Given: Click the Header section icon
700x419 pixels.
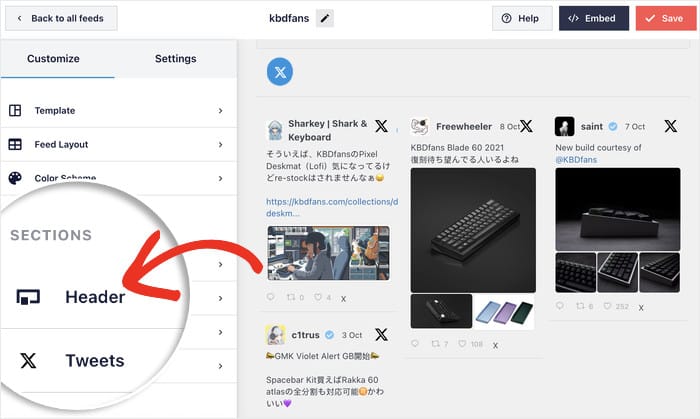Looking at the screenshot, I should pos(29,297).
